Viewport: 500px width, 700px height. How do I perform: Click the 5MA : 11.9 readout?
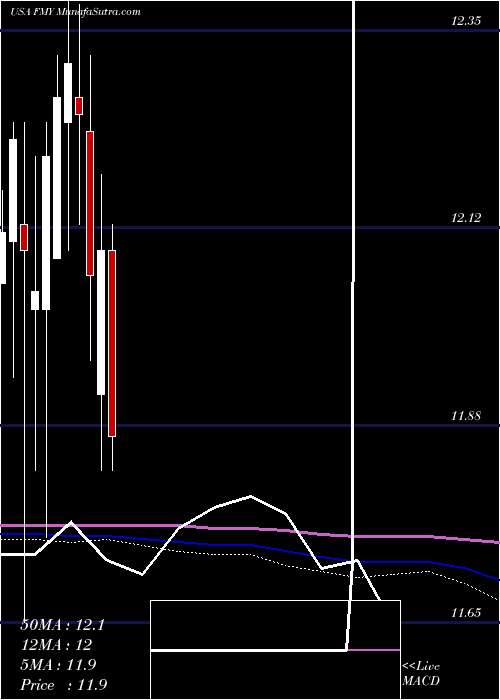[58, 665]
